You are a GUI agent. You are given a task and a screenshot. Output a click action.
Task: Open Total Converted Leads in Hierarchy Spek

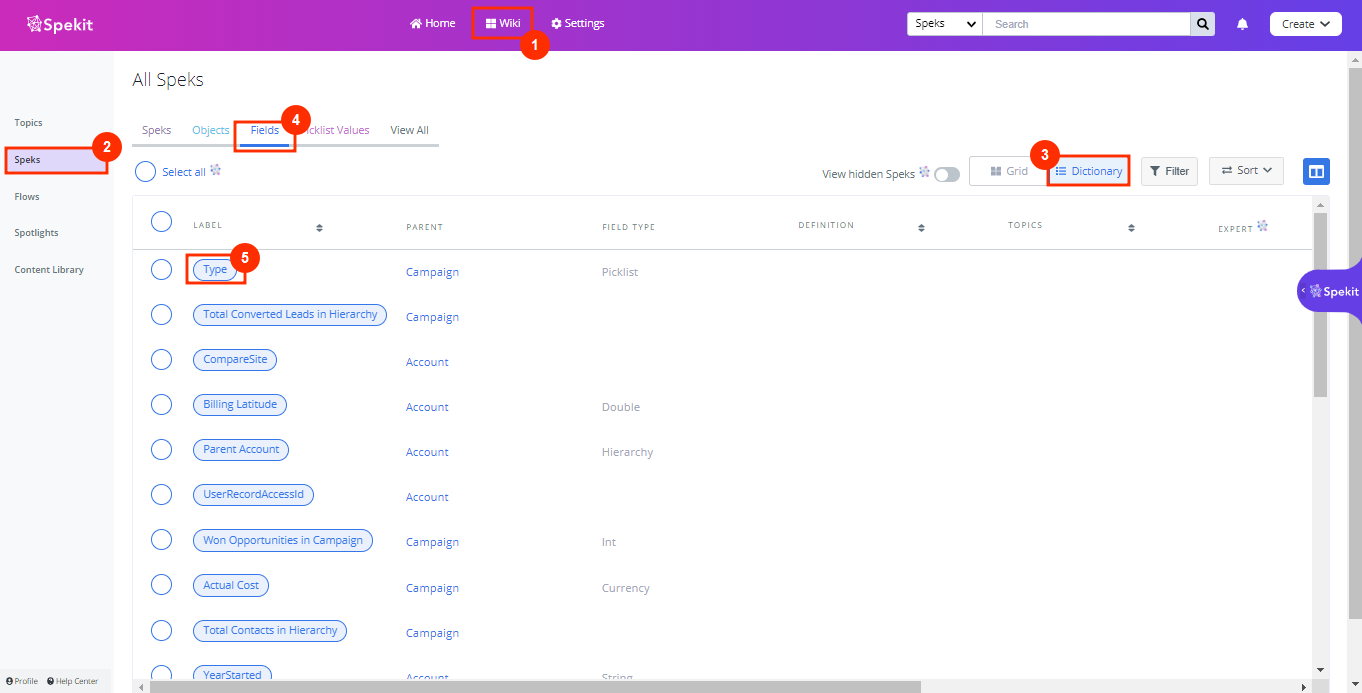coord(290,315)
